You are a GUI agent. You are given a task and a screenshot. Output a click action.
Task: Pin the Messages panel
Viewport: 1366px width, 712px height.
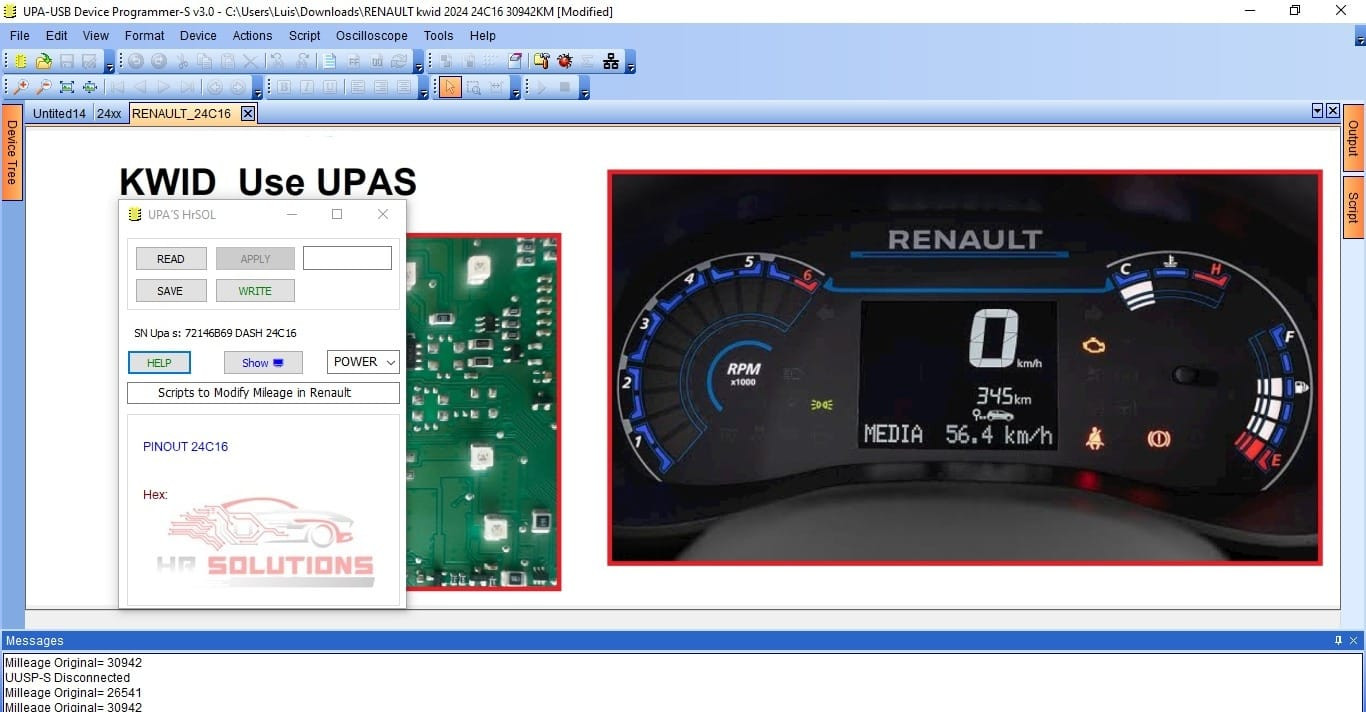pos(1338,640)
